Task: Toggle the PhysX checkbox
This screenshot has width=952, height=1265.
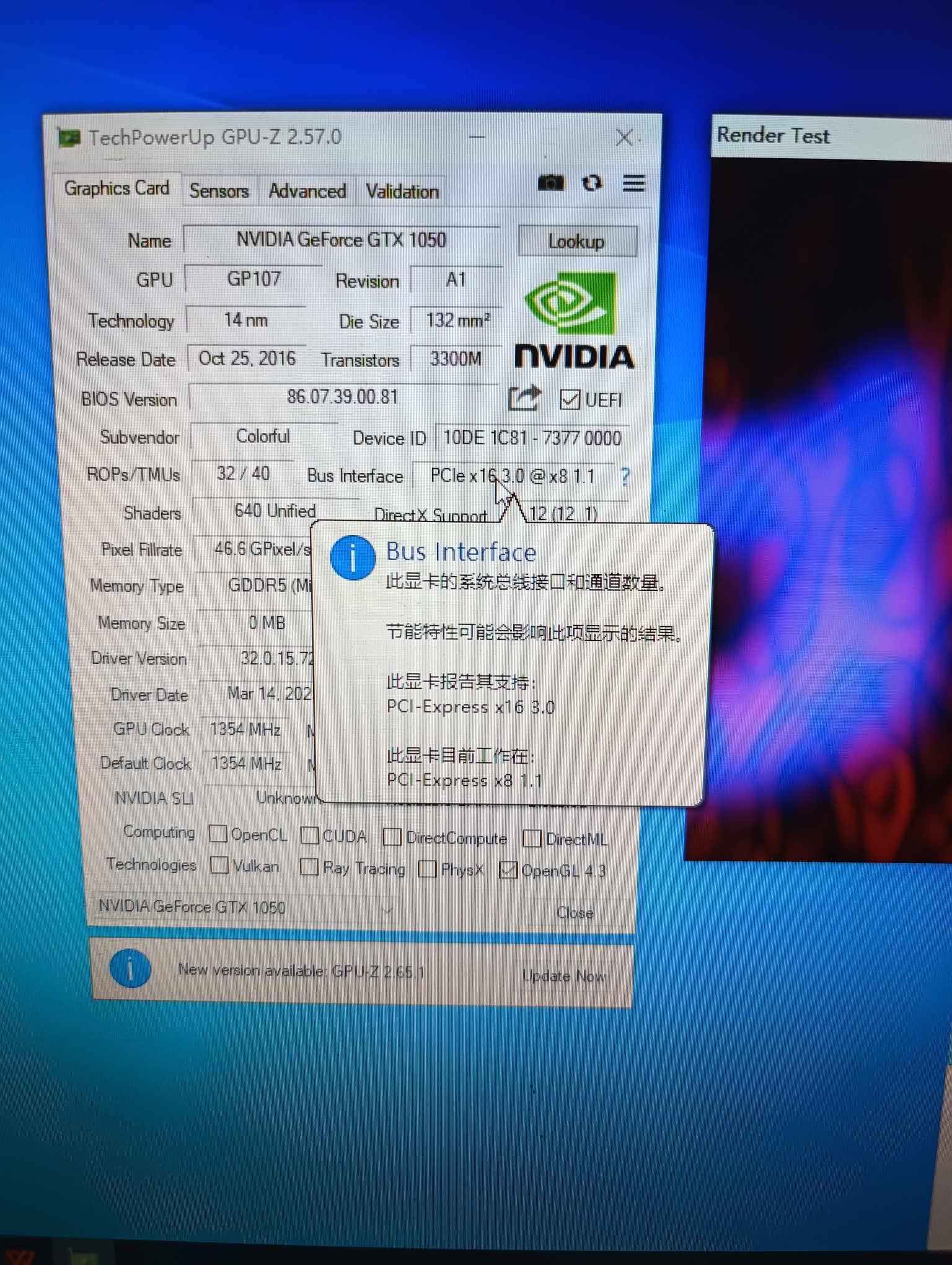Action: pyautogui.click(x=427, y=869)
